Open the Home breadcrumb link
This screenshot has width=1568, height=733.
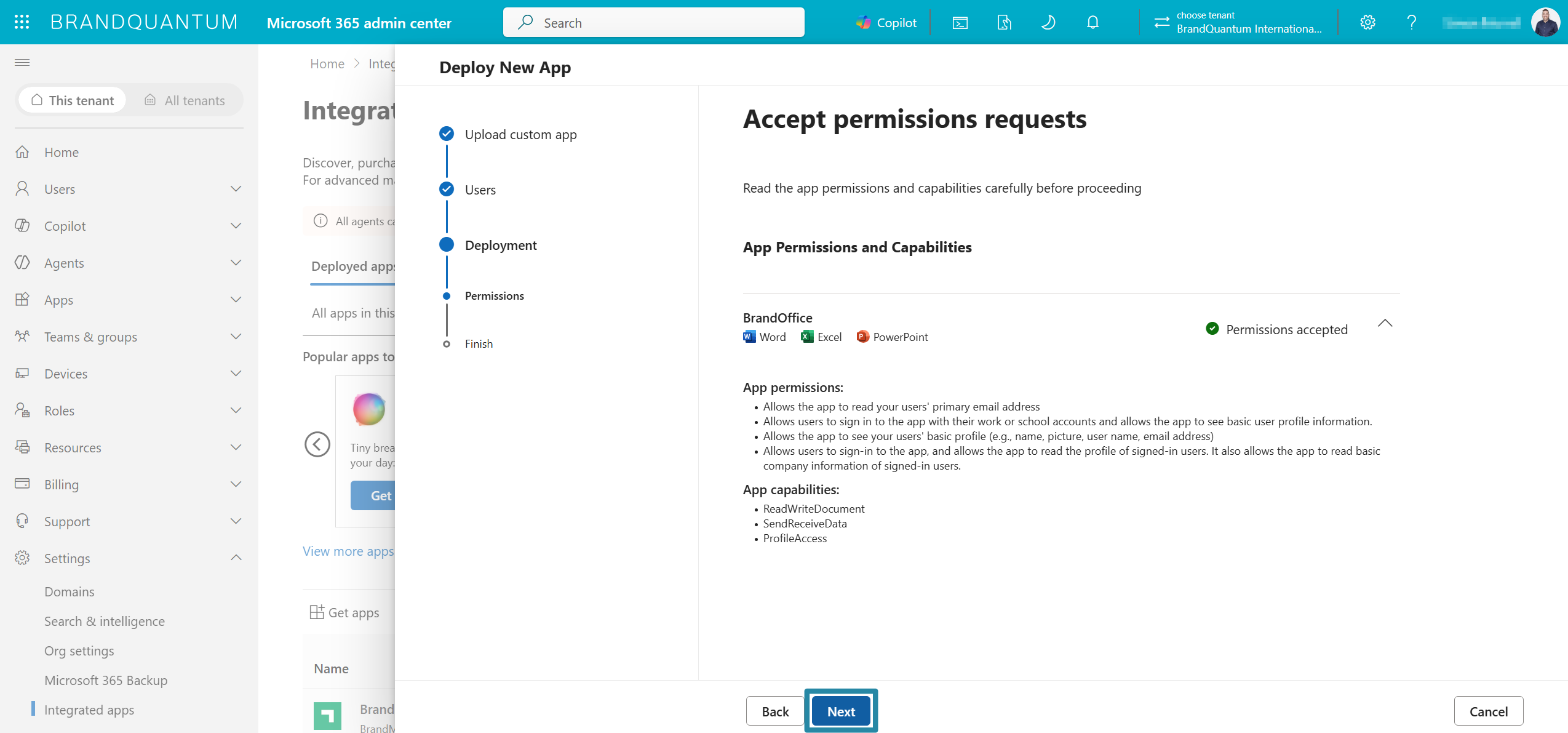pyautogui.click(x=327, y=63)
